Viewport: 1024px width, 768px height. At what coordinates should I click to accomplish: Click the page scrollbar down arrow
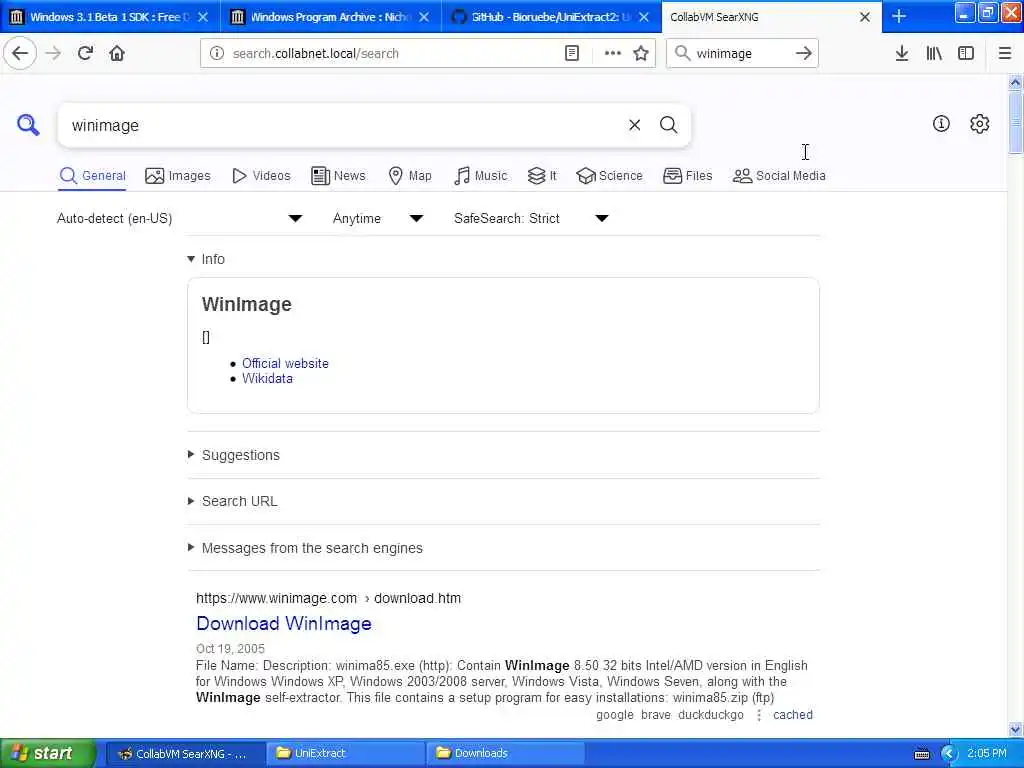point(1015,729)
